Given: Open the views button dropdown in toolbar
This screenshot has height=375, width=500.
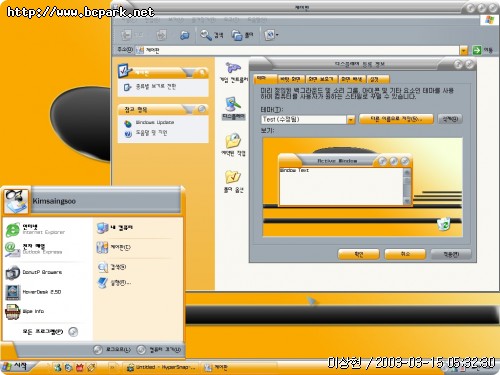Looking at the screenshot, I should point(271,35).
